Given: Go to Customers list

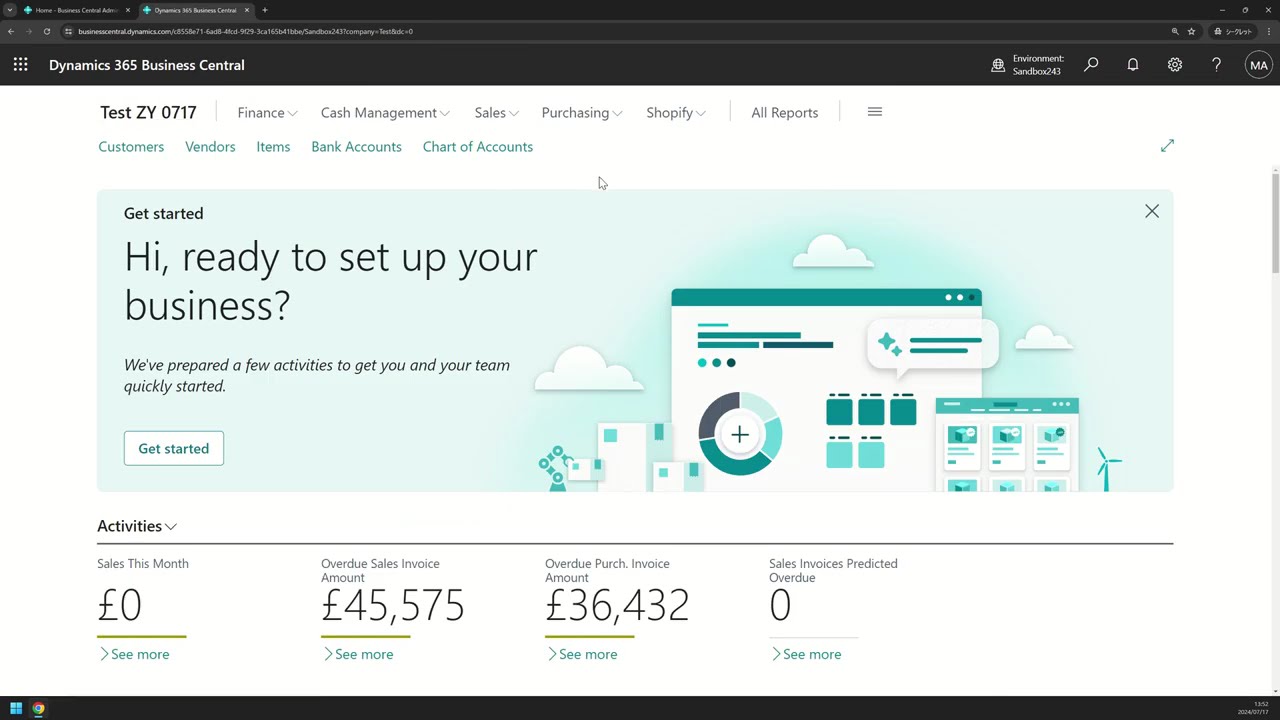Looking at the screenshot, I should [131, 147].
